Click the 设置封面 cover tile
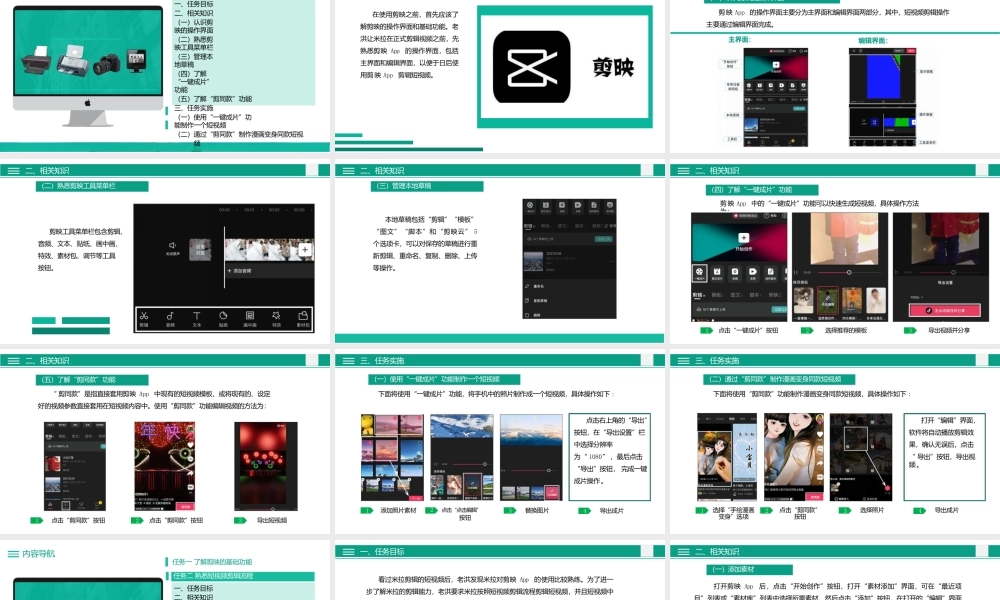 click(x=200, y=249)
